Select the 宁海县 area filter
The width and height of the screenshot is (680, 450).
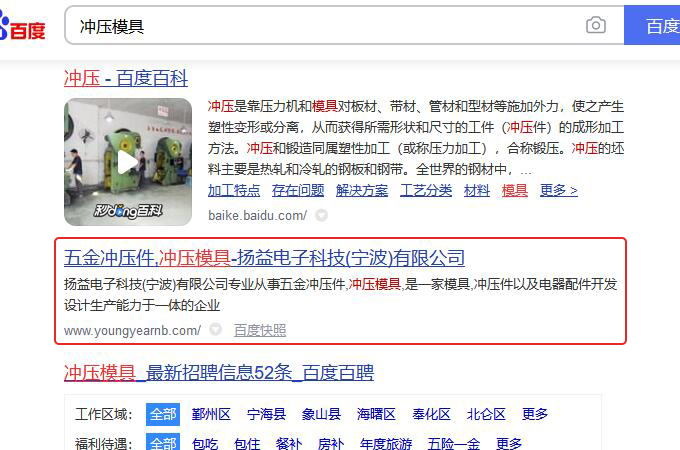tap(266, 414)
